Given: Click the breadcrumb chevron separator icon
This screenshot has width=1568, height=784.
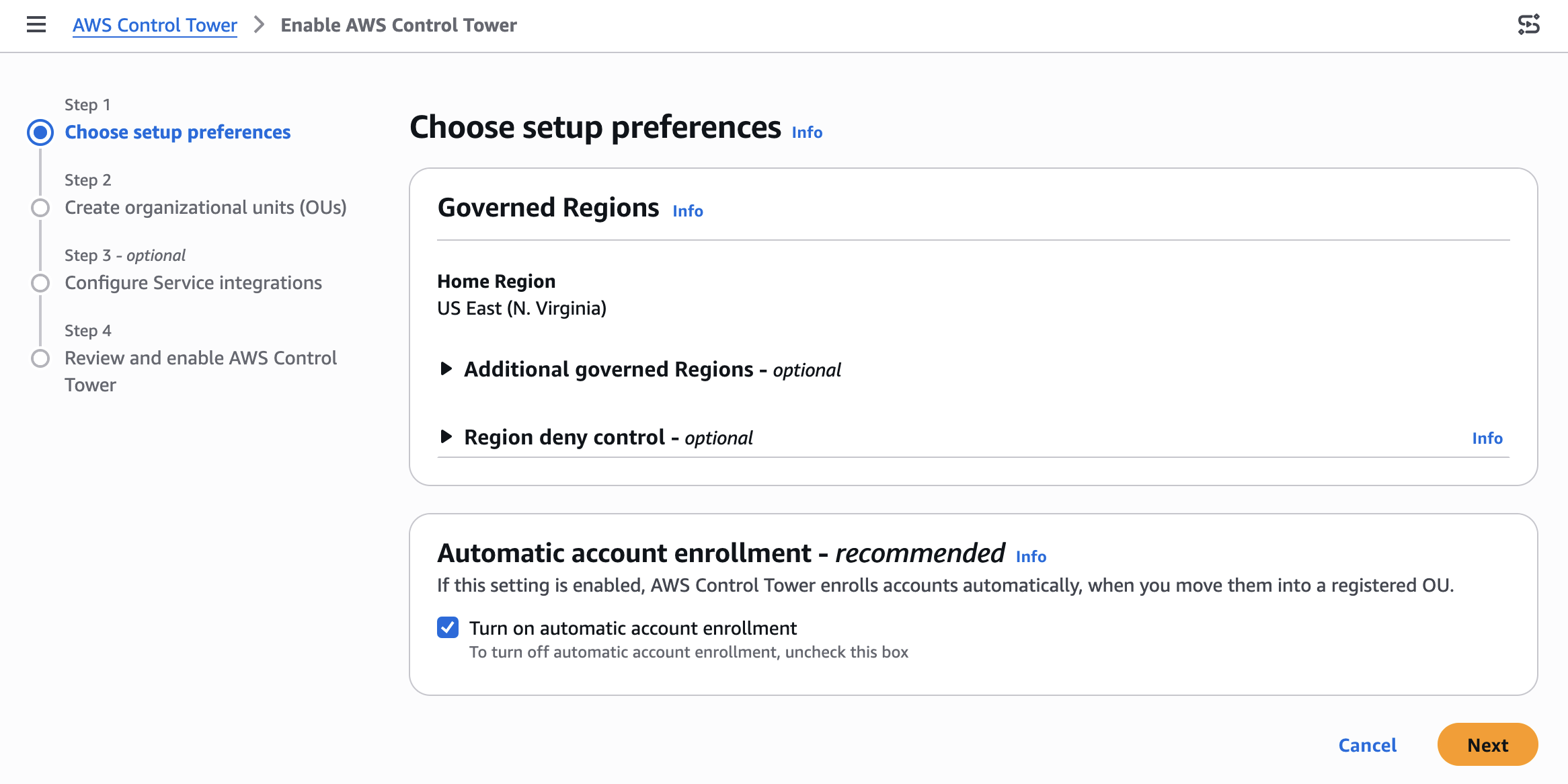Looking at the screenshot, I should (x=259, y=25).
